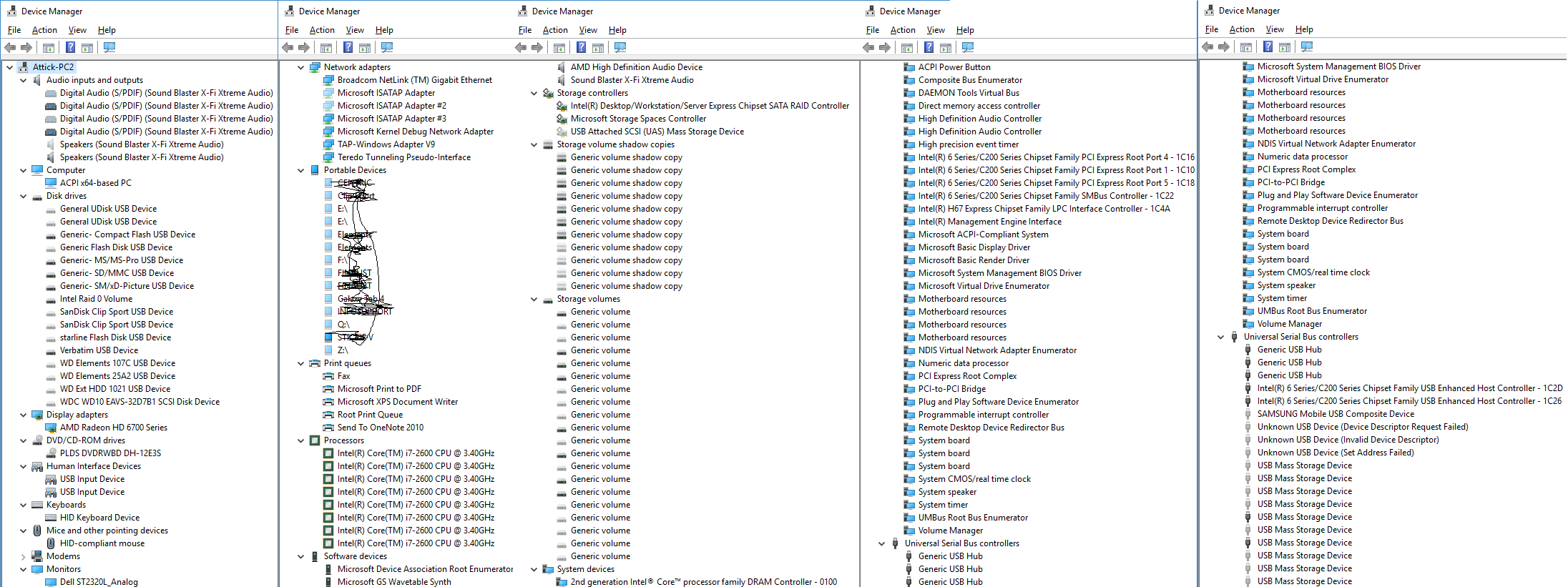Open the Action menu in the Attick-PC2 window
Viewport: 1568px width, 587px height.
pyautogui.click(x=44, y=30)
